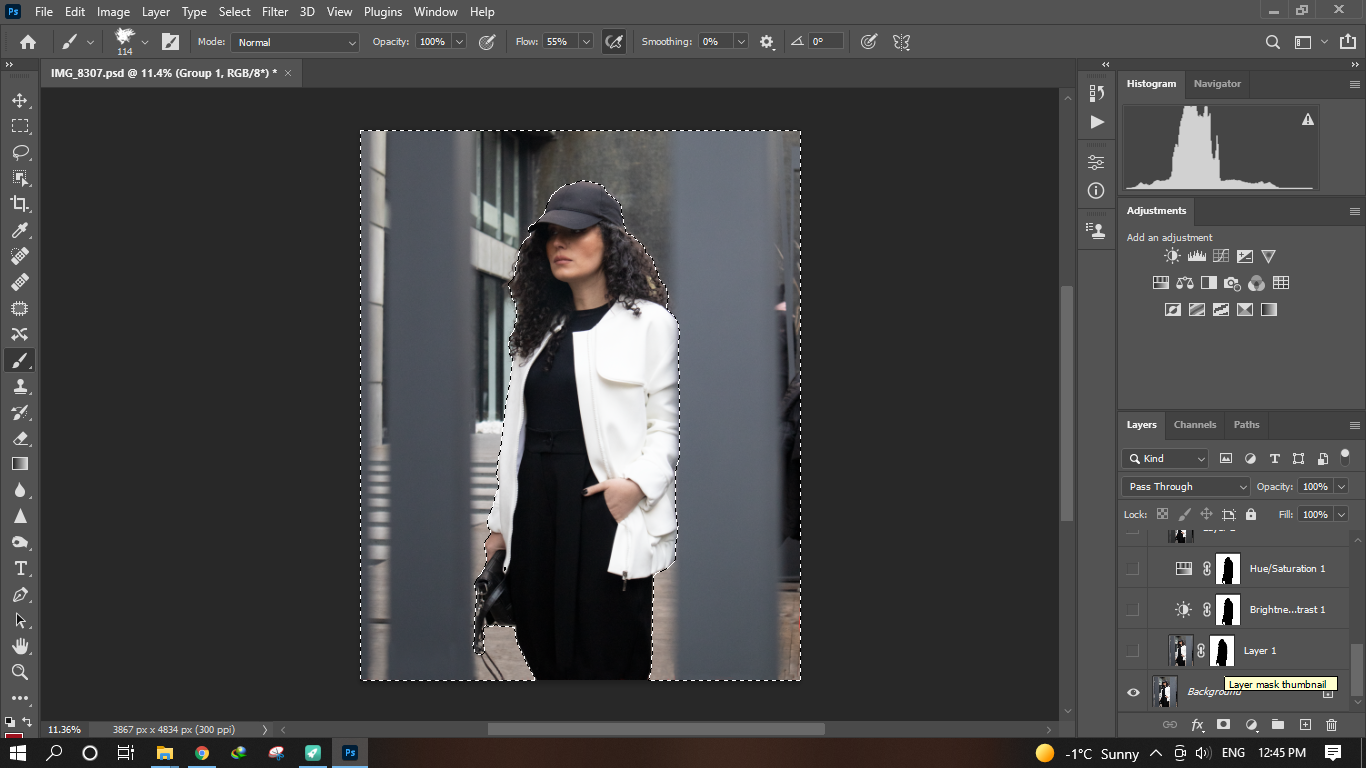Screen dimensions: 1366x768
Task: Click the Layer 1 mask thumbnail
Action: (x=1222, y=651)
